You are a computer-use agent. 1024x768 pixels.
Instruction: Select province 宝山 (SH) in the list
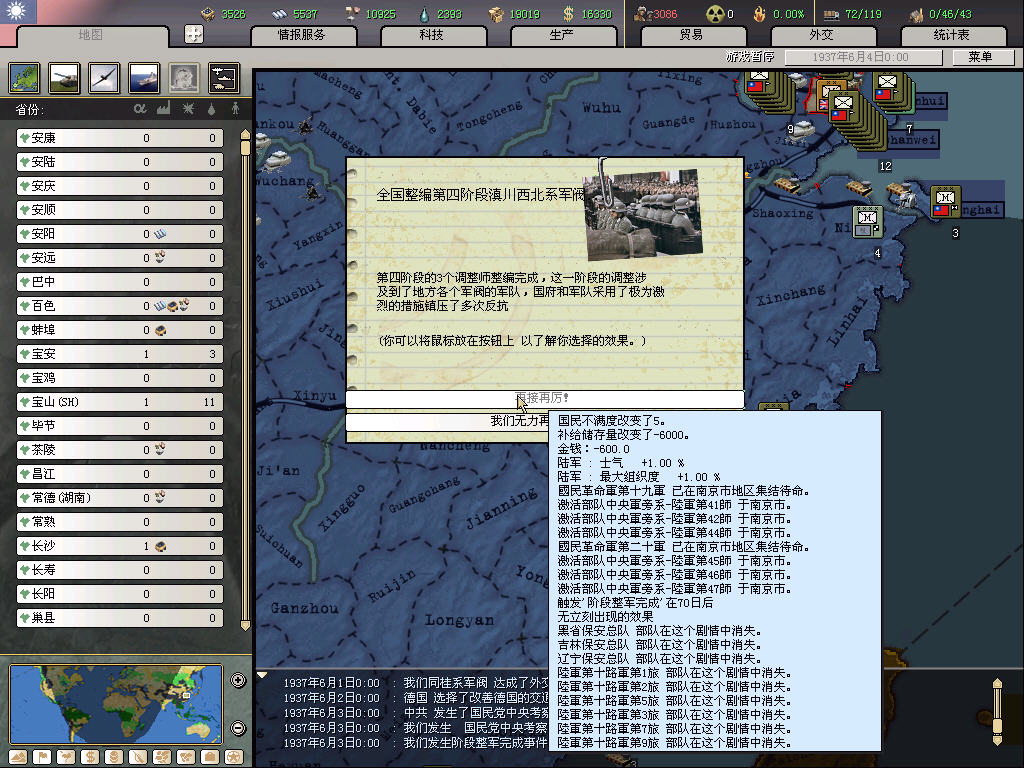tap(120, 402)
